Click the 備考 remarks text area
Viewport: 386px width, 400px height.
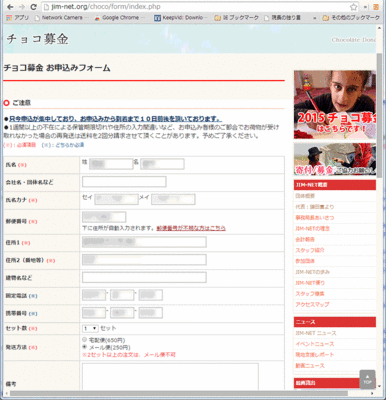[170, 376]
